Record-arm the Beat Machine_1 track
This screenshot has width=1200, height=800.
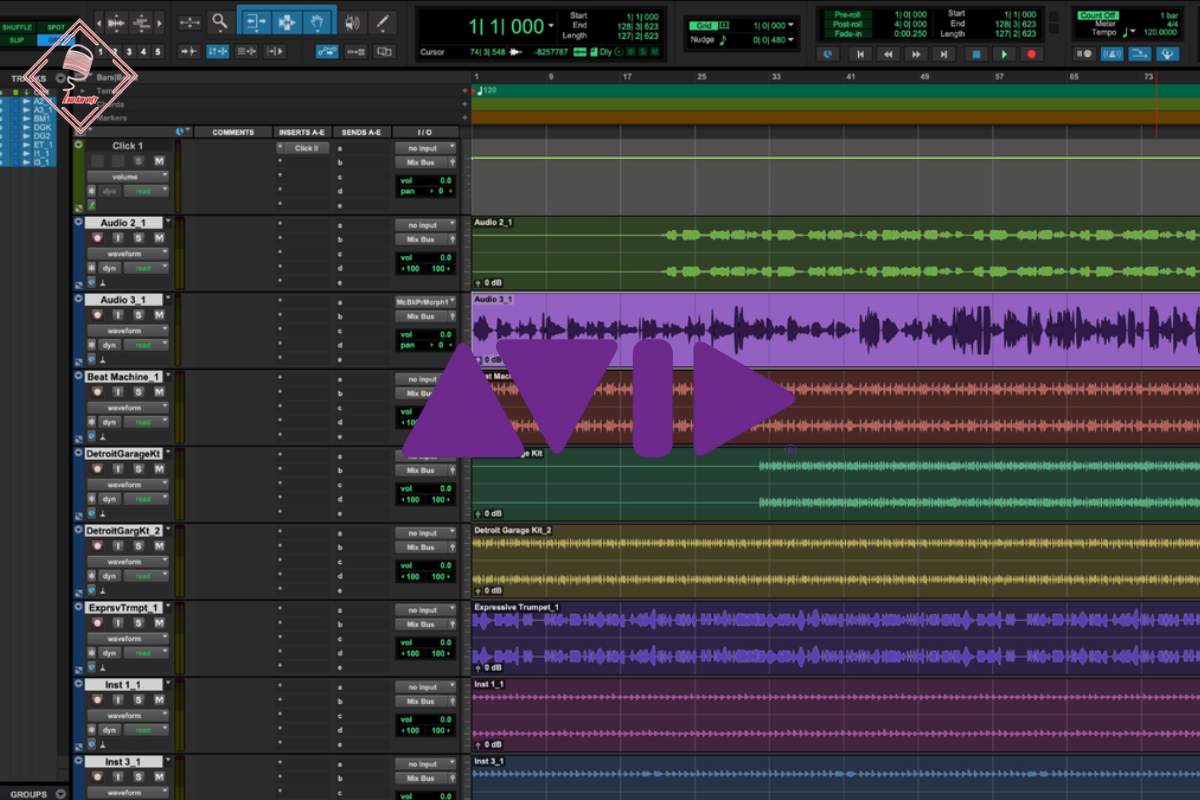coord(97,392)
